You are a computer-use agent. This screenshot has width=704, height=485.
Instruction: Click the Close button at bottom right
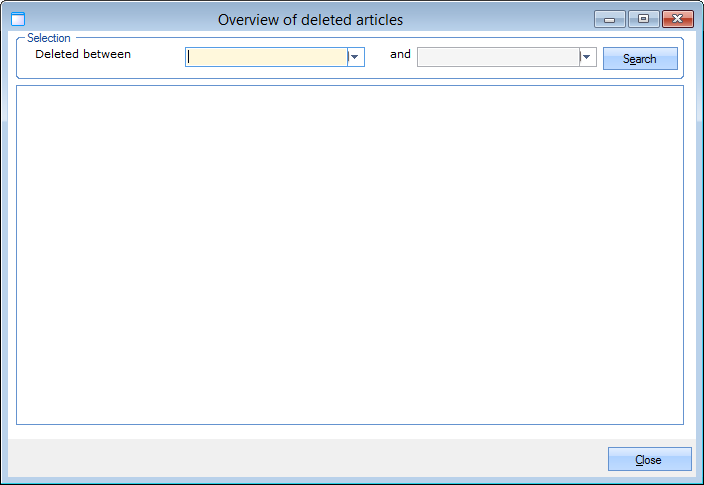649,459
